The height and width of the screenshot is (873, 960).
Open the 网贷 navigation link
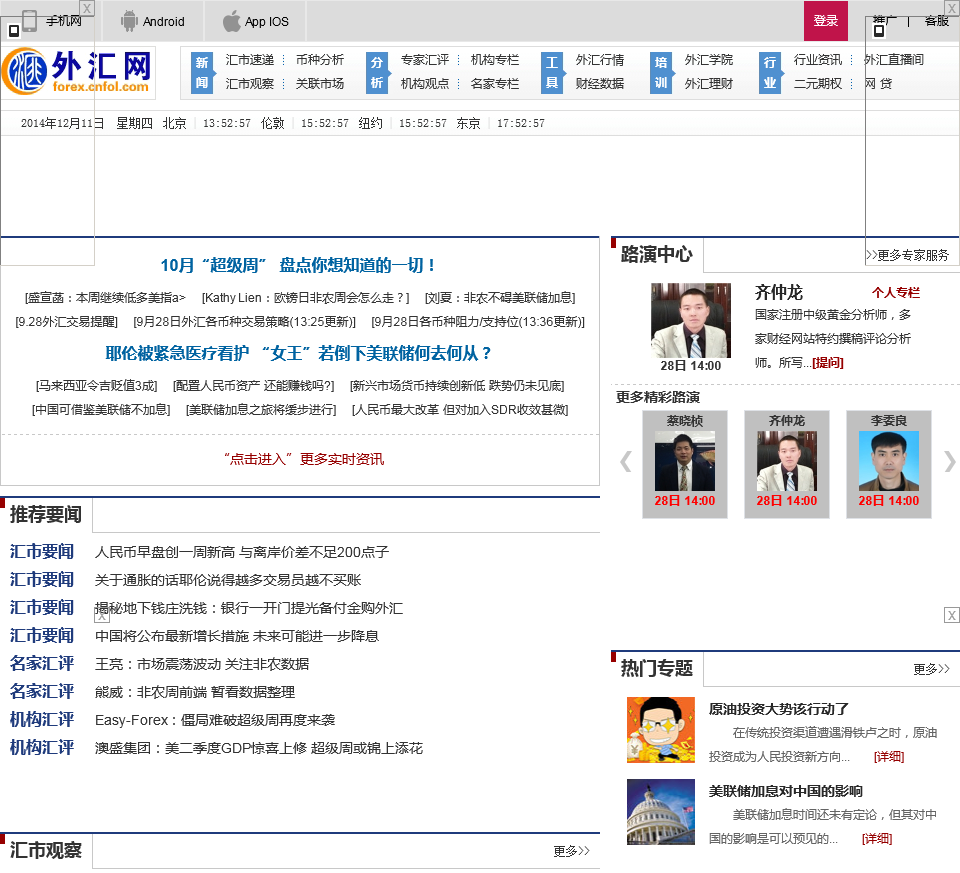pyautogui.click(x=879, y=84)
